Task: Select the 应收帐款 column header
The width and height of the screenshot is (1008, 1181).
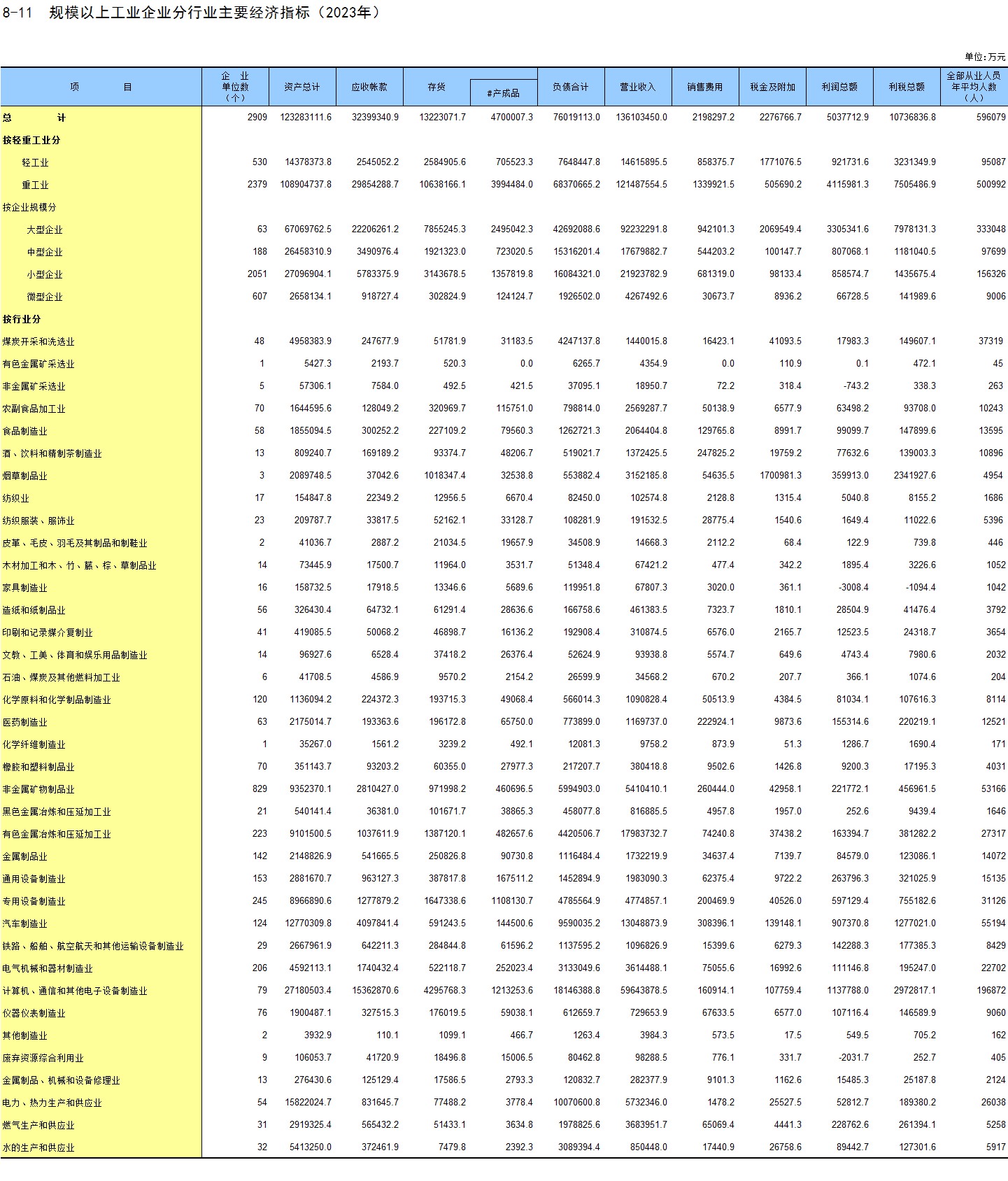Action: [x=369, y=87]
